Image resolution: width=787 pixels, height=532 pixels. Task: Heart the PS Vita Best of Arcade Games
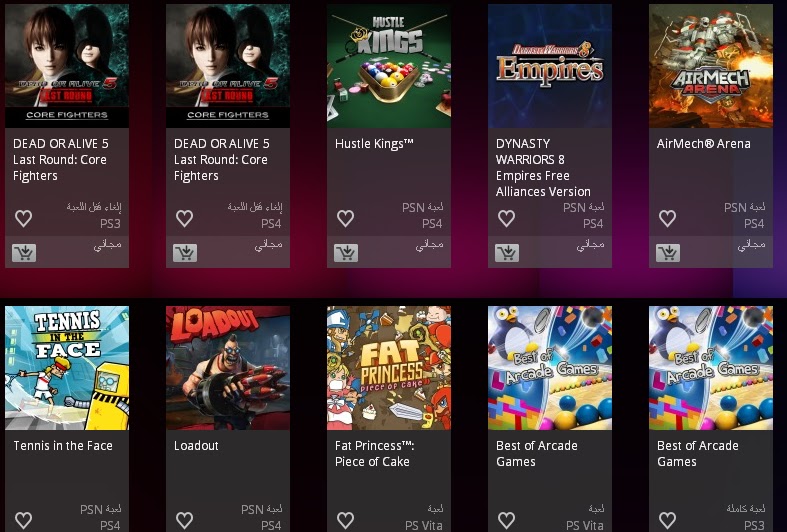pos(506,520)
